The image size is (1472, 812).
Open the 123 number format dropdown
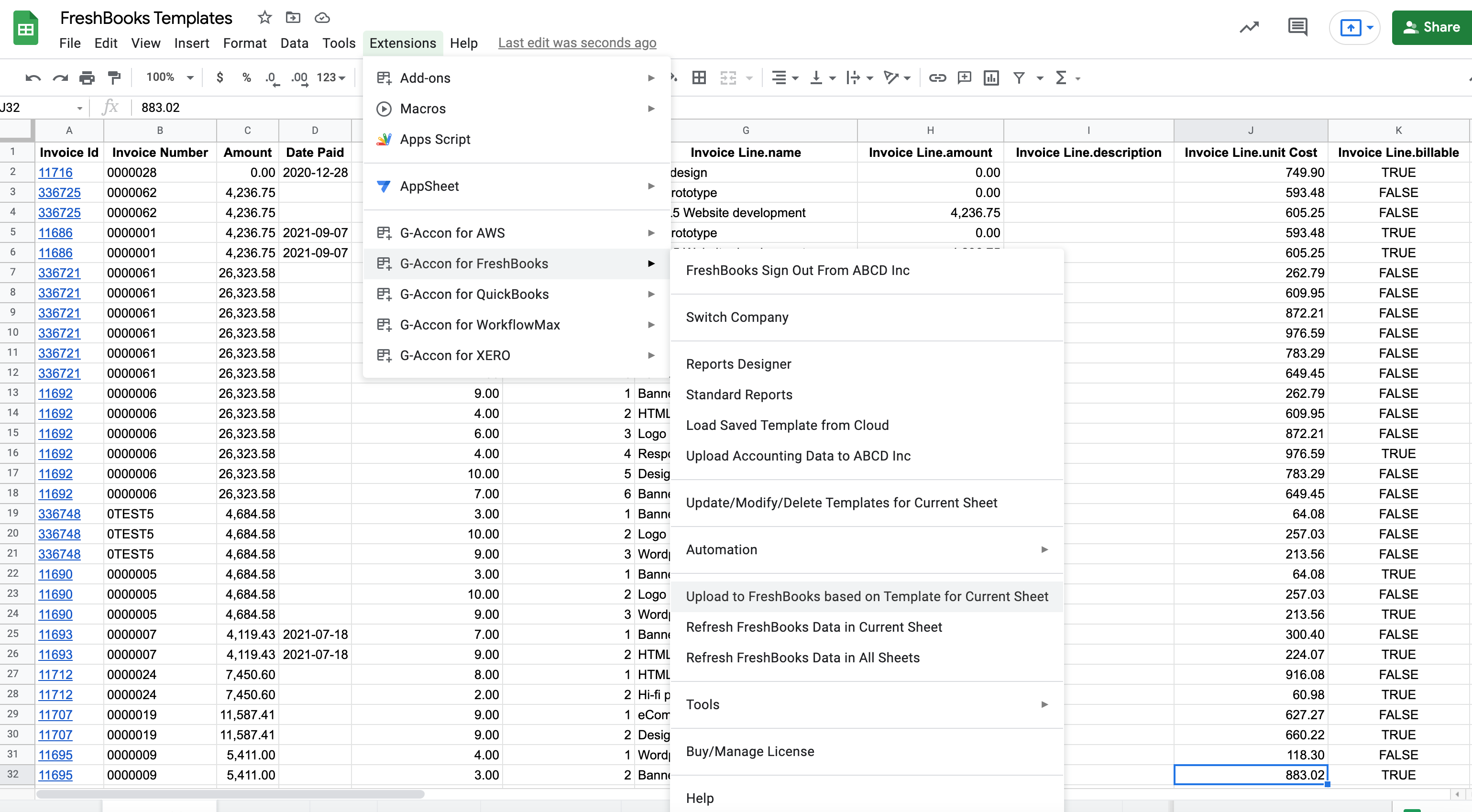click(x=331, y=77)
